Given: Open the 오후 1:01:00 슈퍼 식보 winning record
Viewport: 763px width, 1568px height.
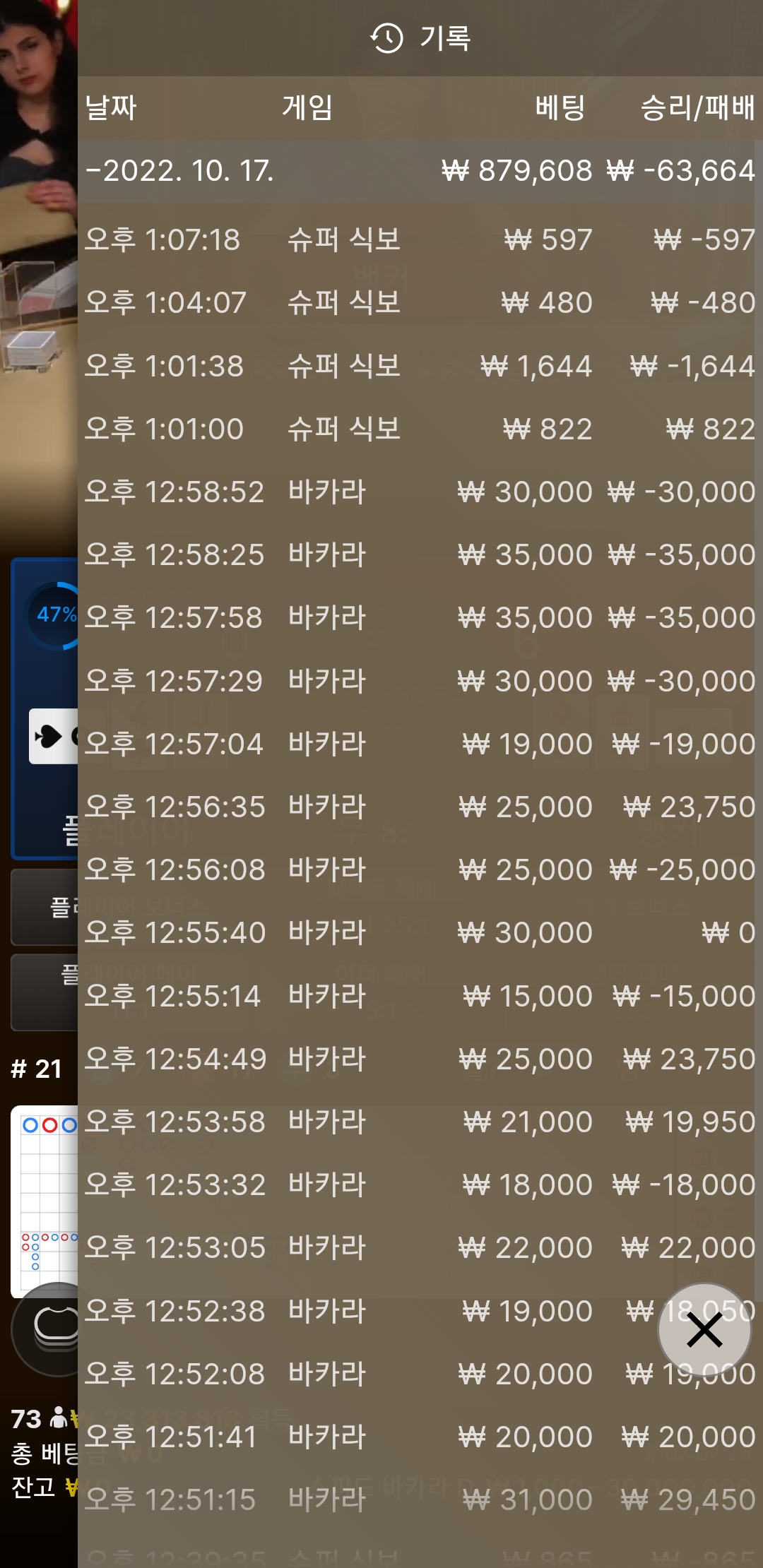Looking at the screenshot, I should coord(420,429).
